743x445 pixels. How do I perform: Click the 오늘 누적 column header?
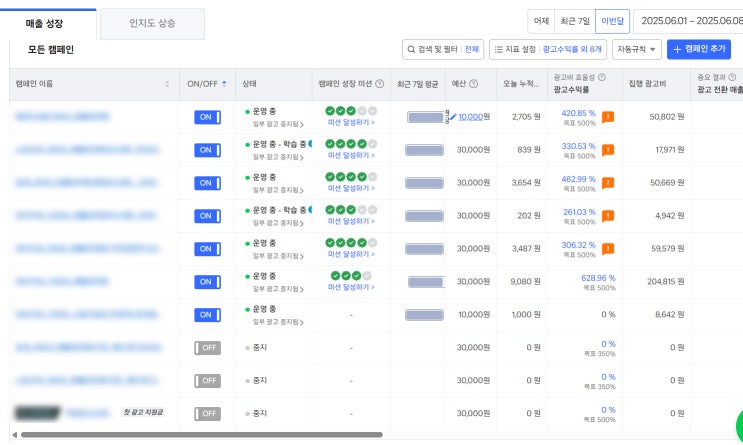(521, 84)
